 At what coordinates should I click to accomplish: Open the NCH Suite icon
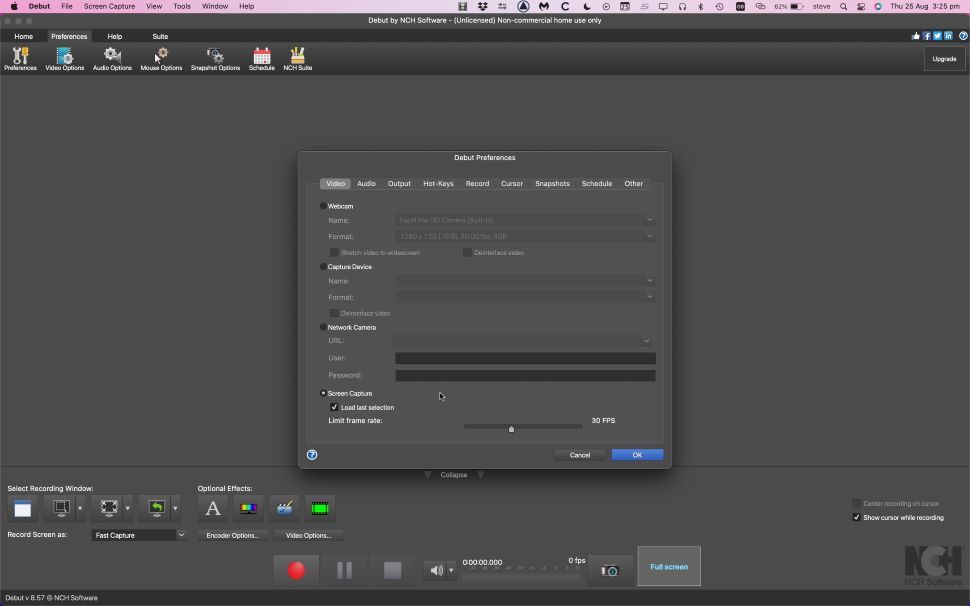click(x=297, y=57)
